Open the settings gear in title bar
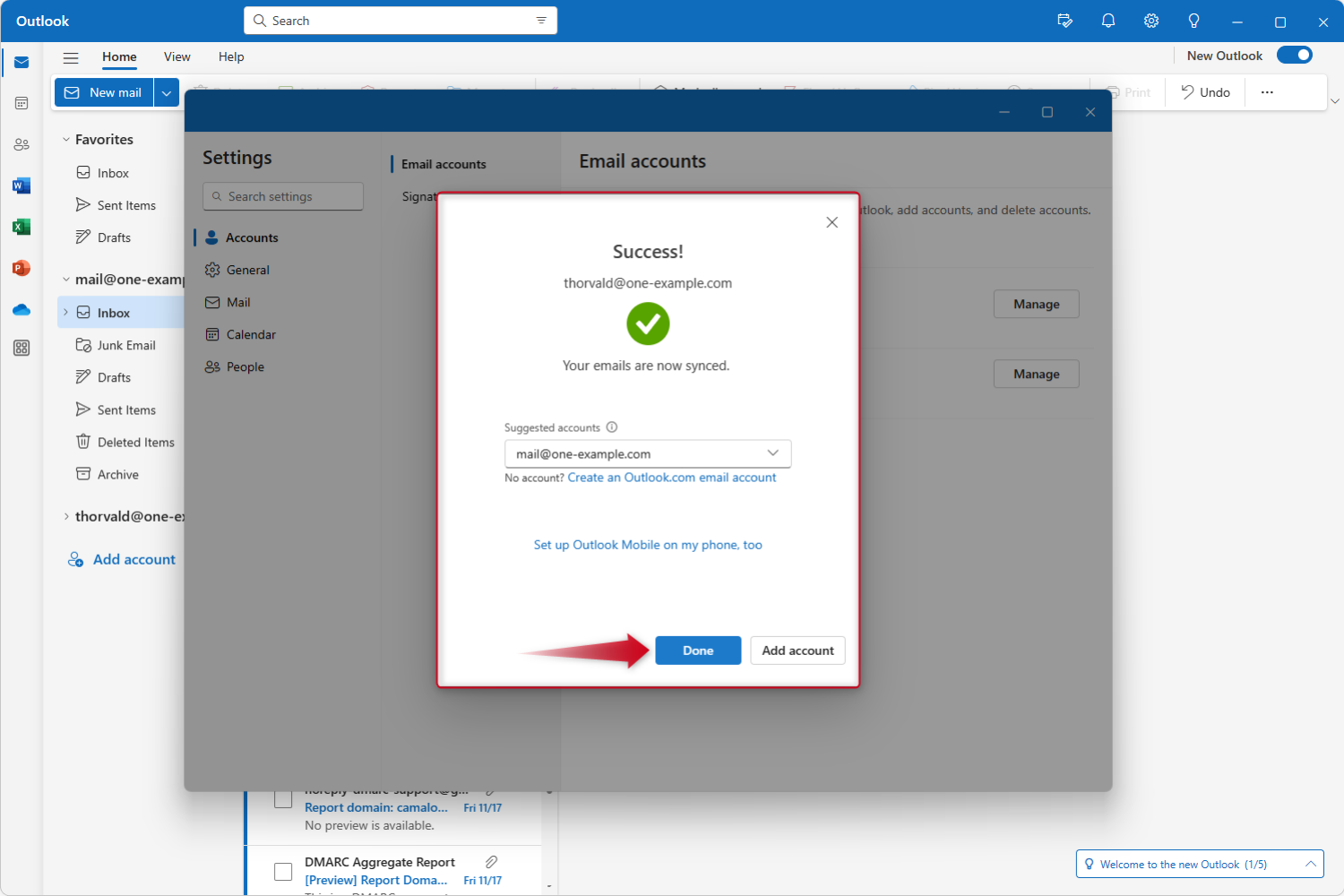The height and width of the screenshot is (896, 1344). (1151, 21)
